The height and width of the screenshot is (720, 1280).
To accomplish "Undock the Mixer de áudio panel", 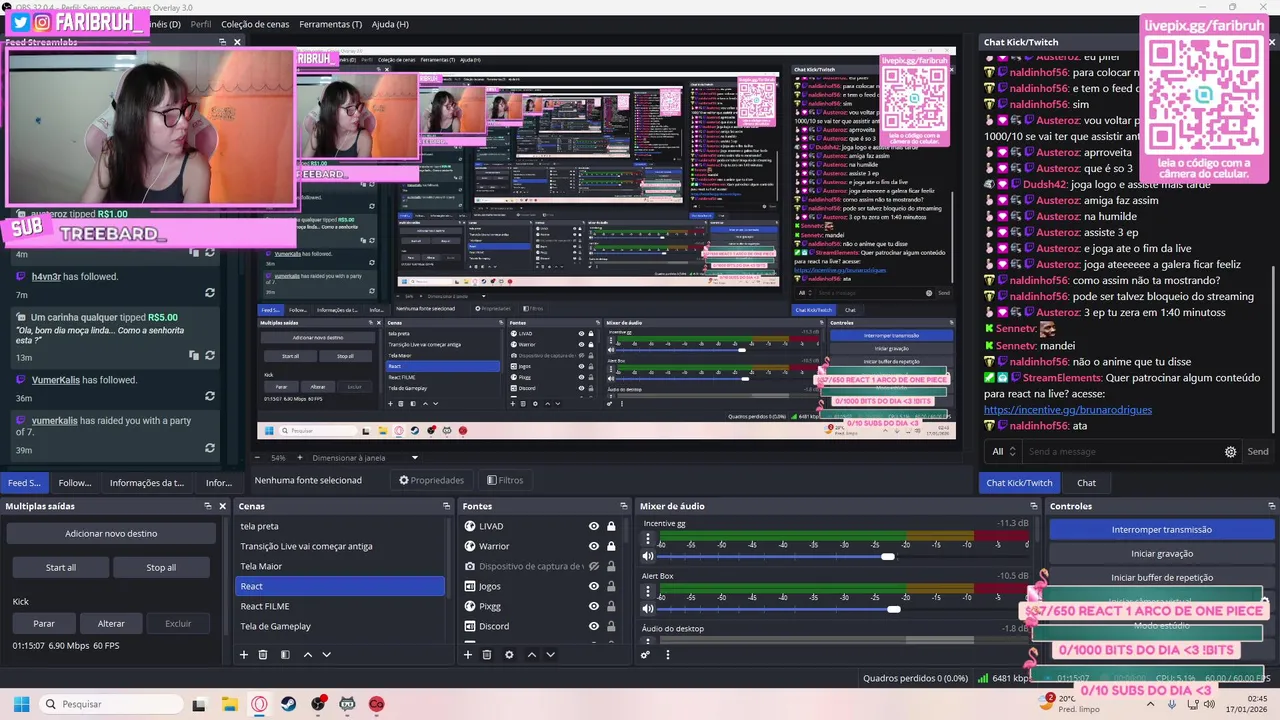I will 1034,506.
